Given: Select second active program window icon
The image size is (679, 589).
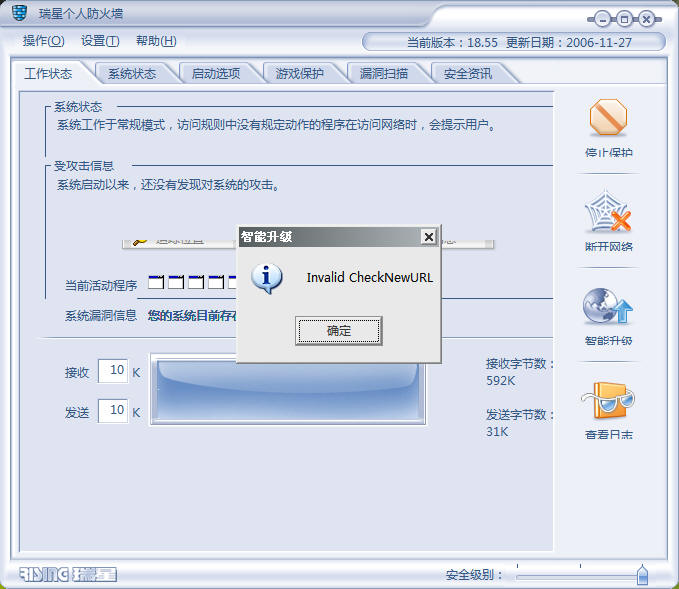Looking at the screenshot, I should [176, 282].
